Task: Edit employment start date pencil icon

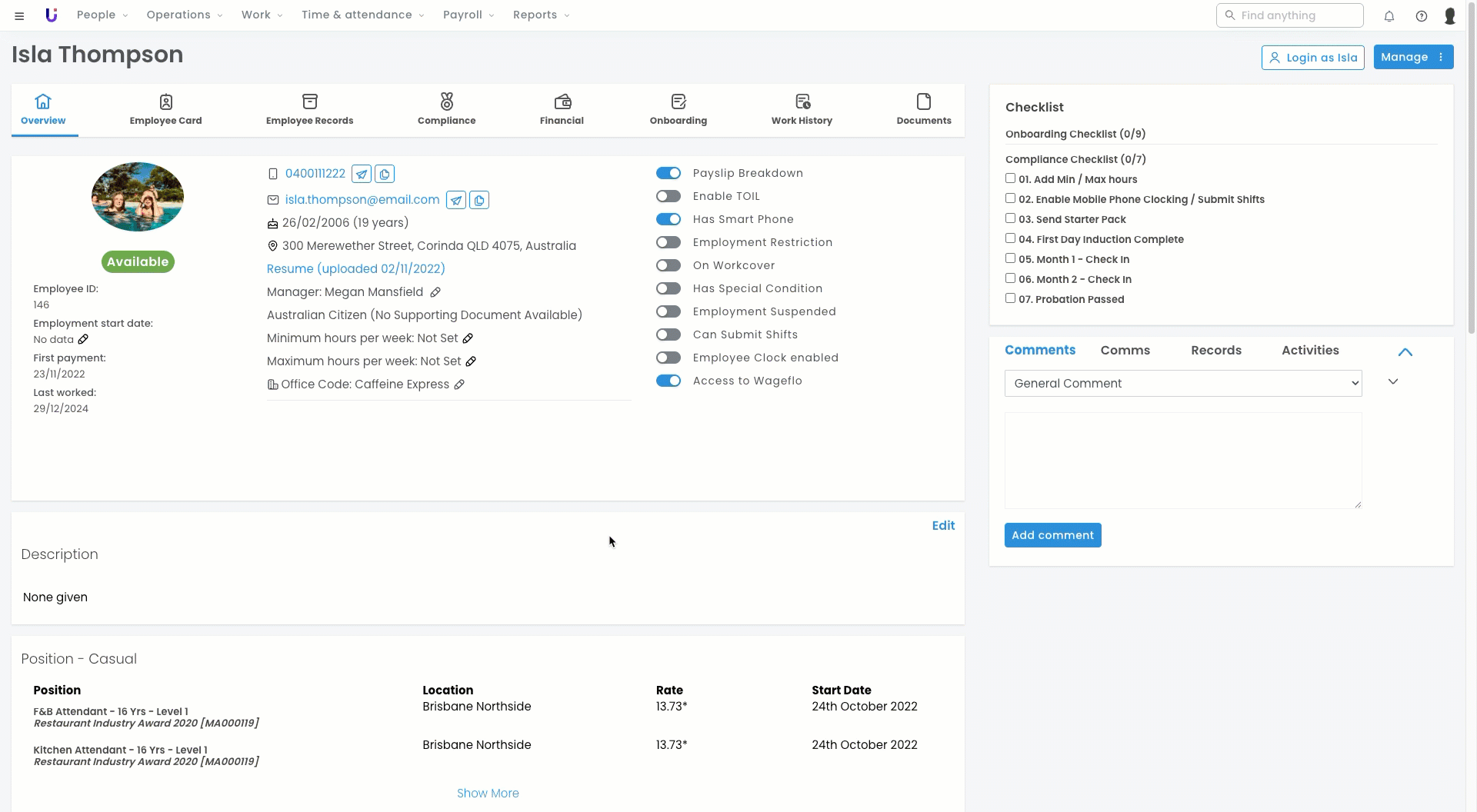Action: (x=83, y=339)
